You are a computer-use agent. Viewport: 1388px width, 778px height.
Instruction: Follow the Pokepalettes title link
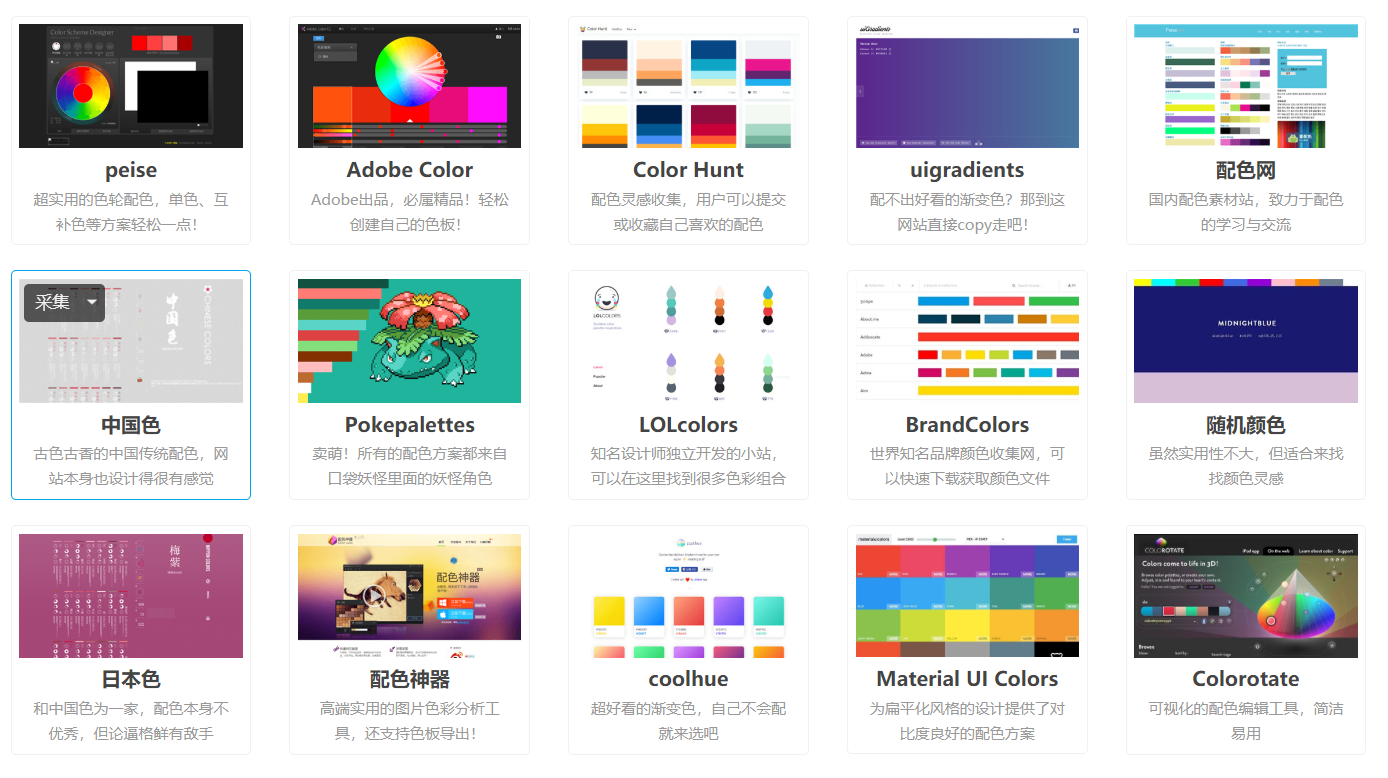point(410,425)
